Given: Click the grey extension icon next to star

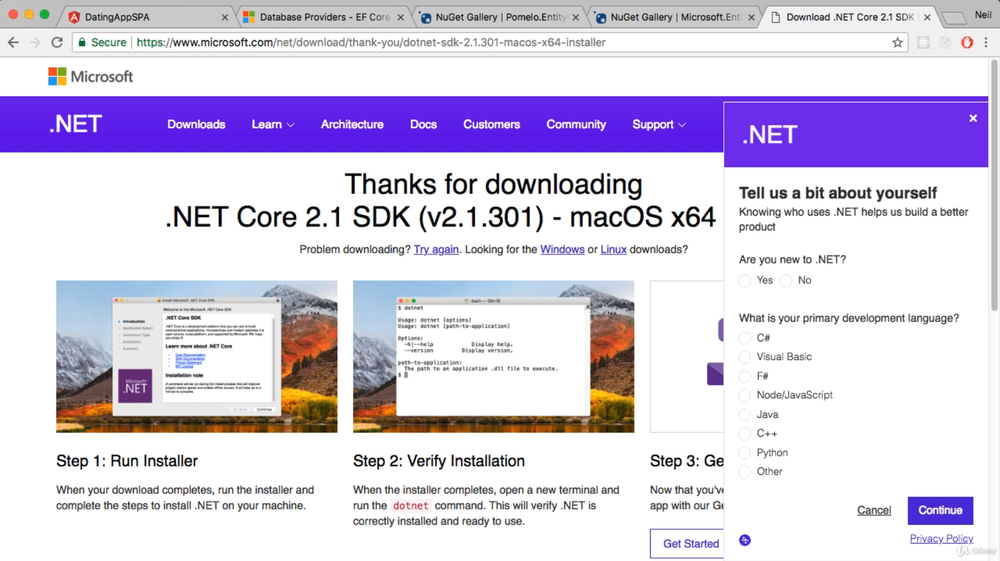Looking at the screenshot, I should 923,43.
